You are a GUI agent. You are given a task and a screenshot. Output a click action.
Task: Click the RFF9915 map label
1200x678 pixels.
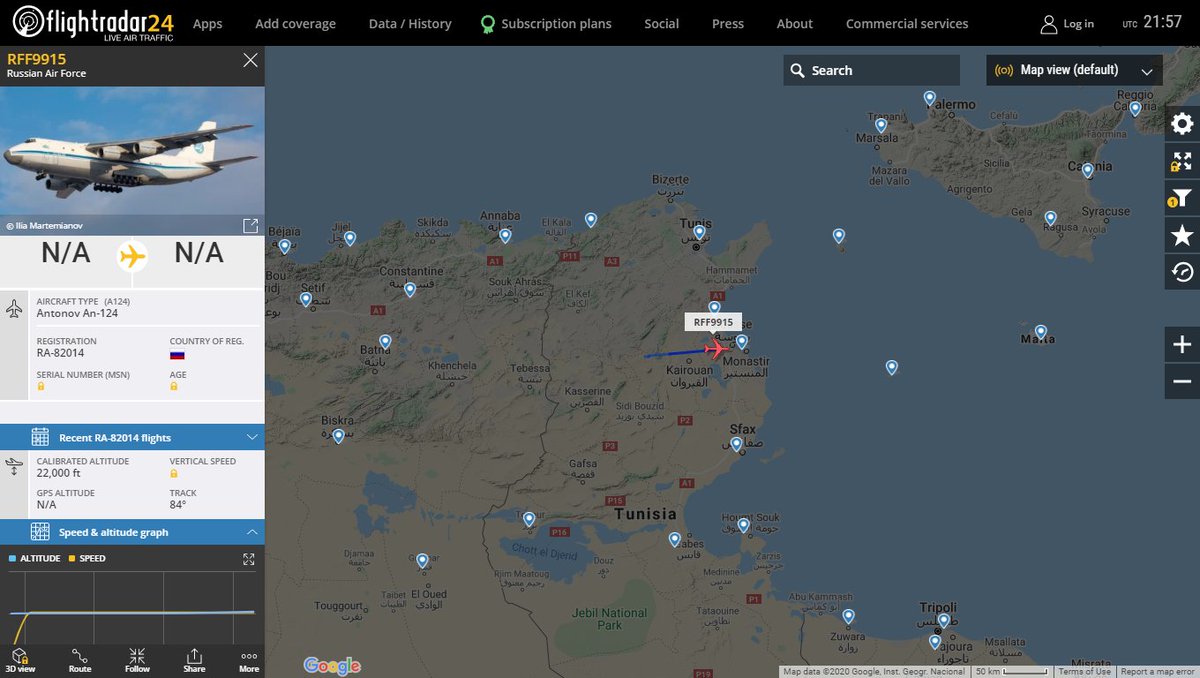[713, 322]
